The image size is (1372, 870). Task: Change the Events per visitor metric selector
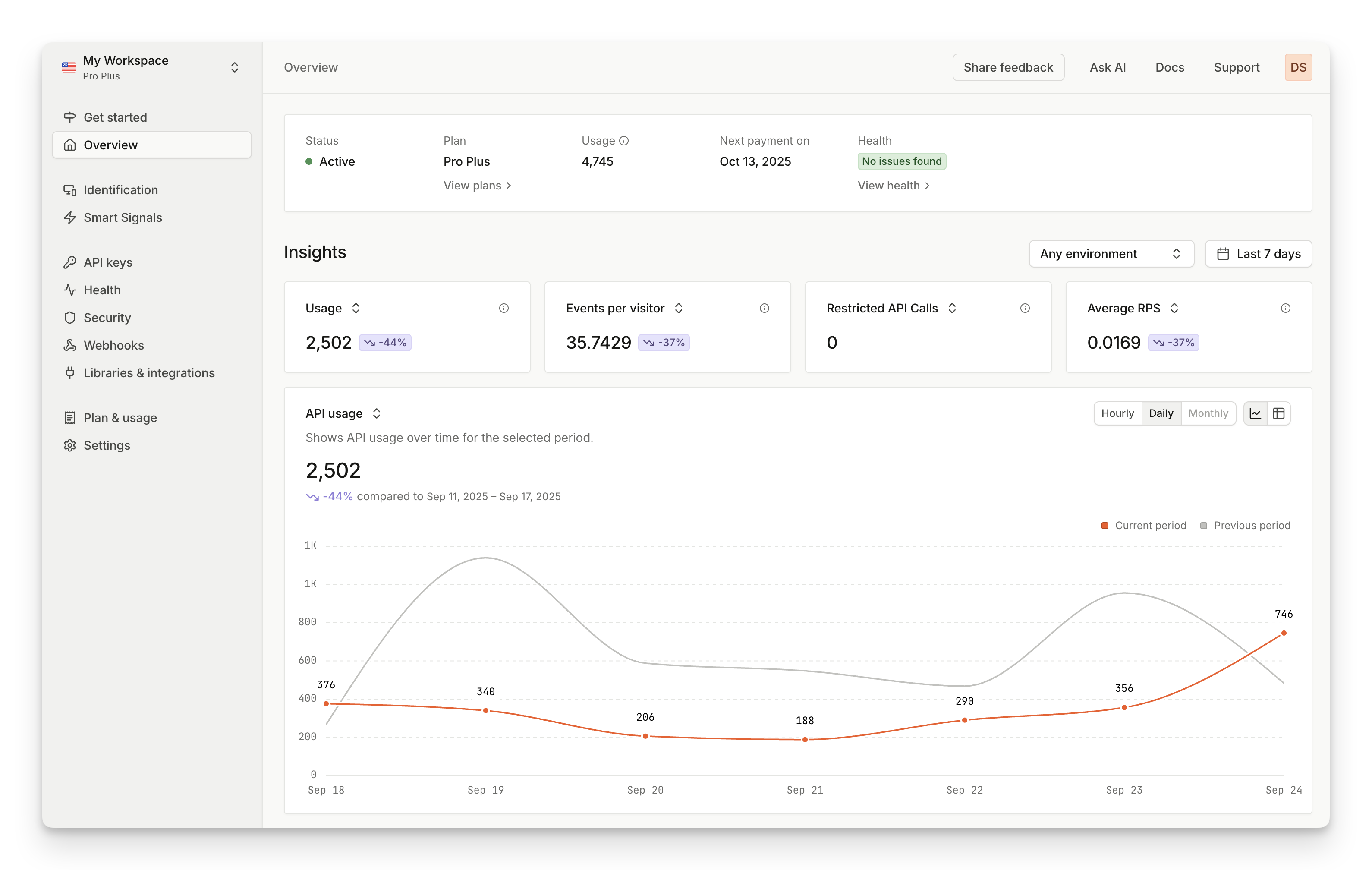pyautogui.click(x=679, y=308)
